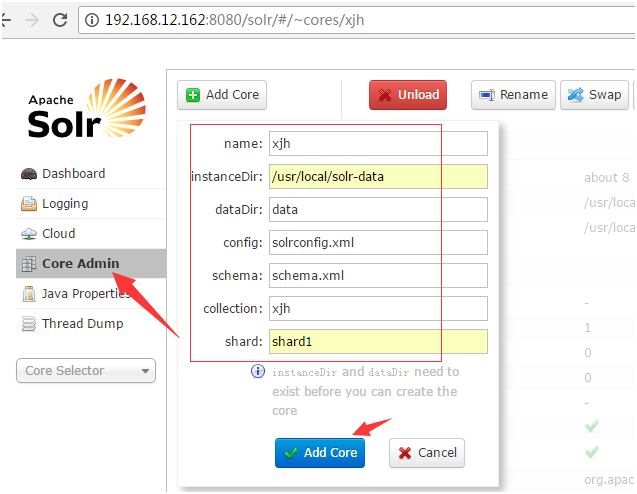Open Thread Dump menu item
Viewport: 637px width, 494px height.
(91, 324)
